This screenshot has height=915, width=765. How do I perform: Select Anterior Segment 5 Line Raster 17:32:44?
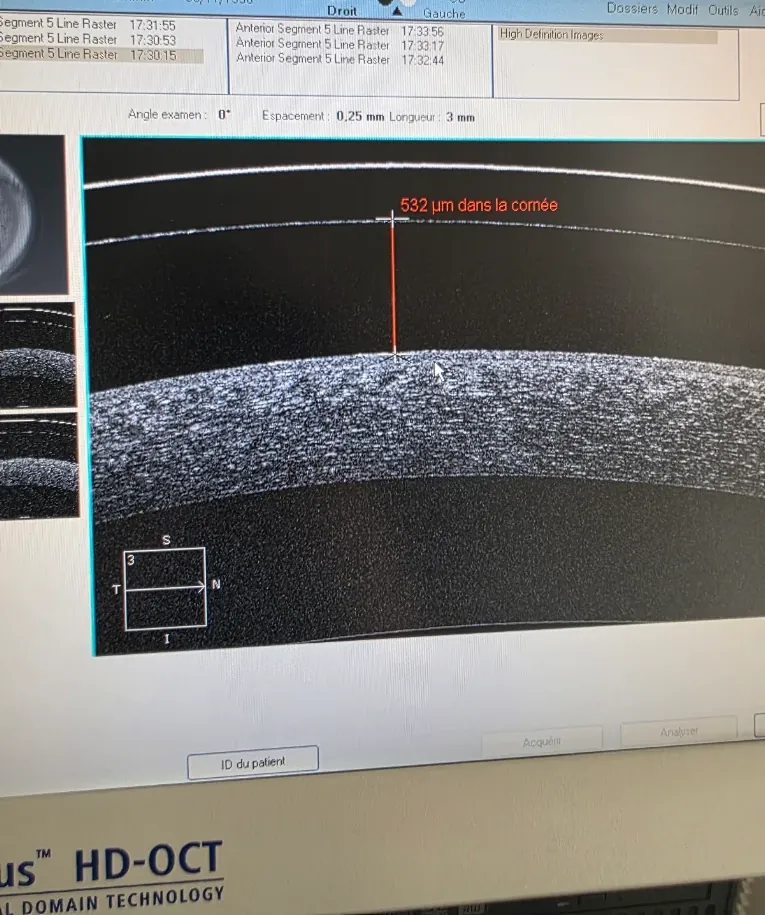340,59
